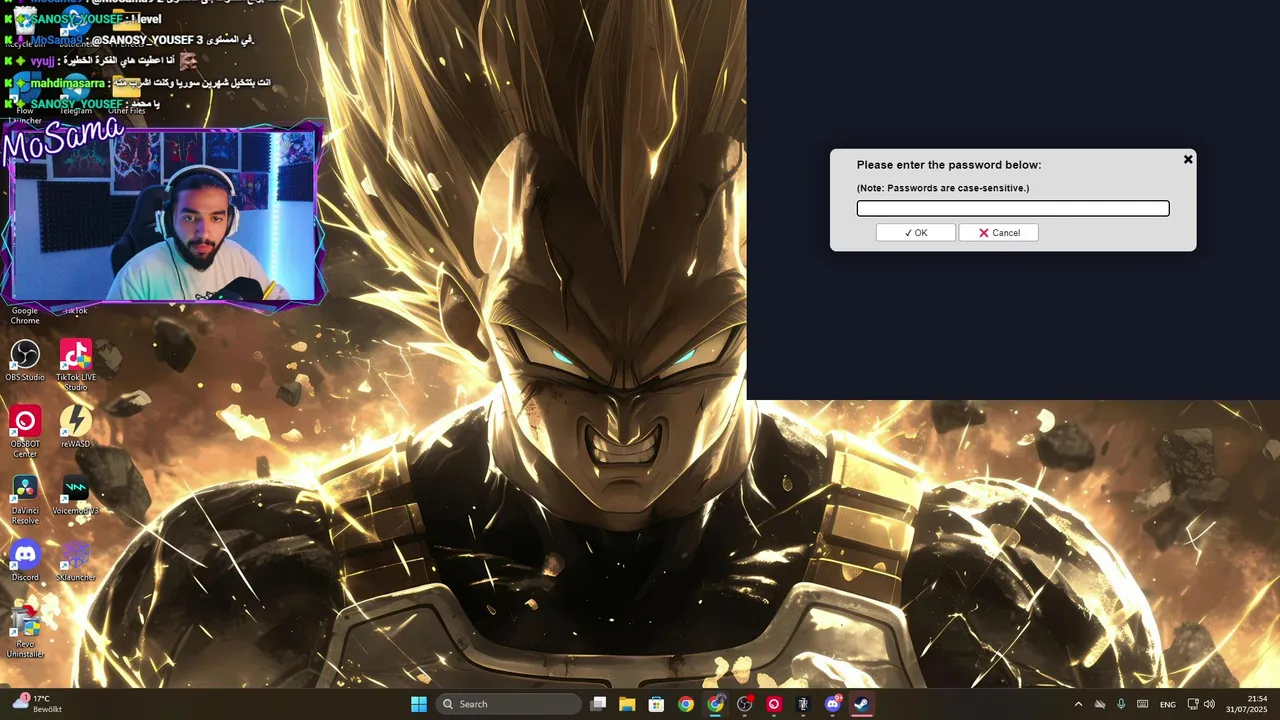Close the password prompt with X

pos(1188,159)
